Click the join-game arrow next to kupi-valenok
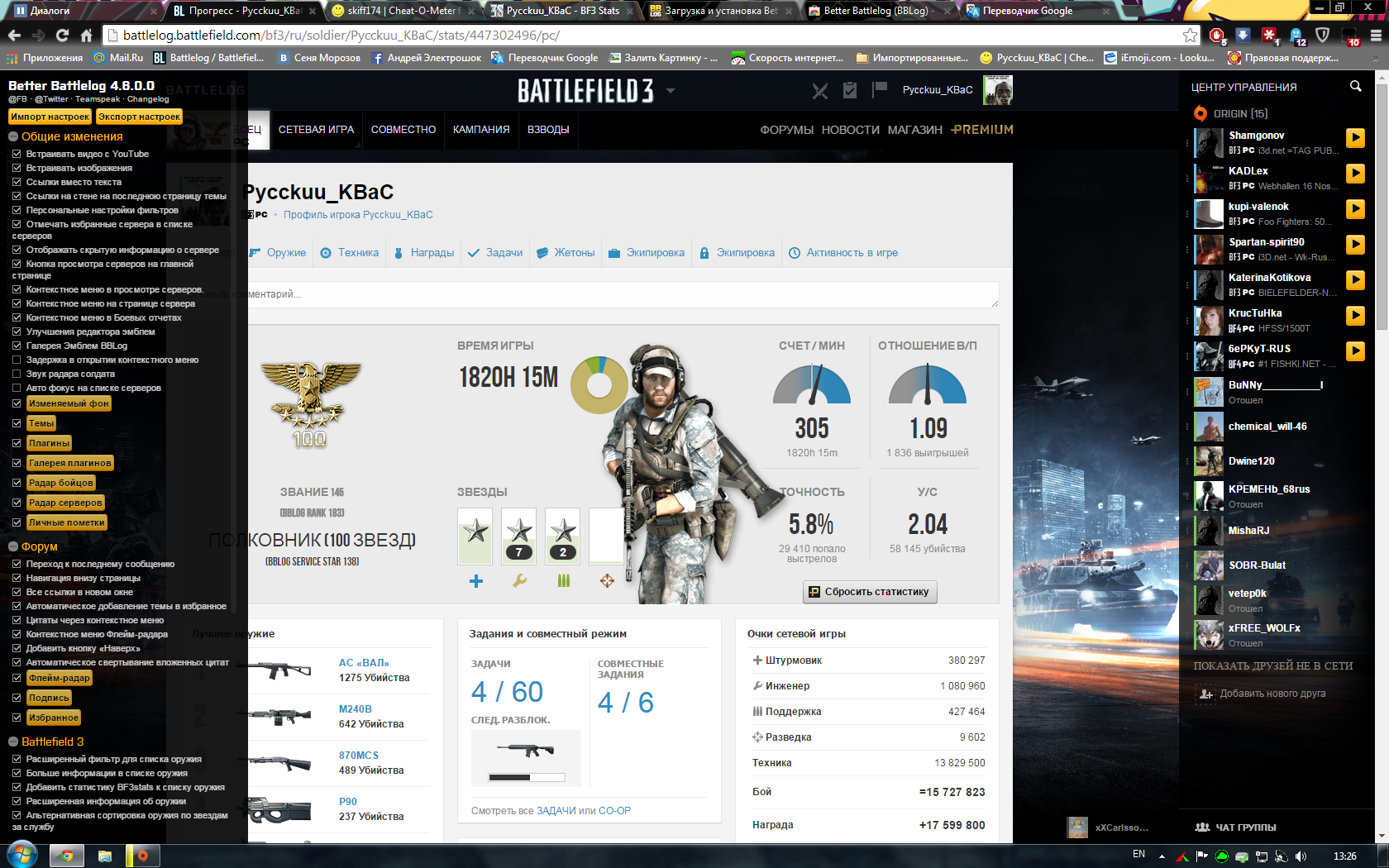This screenshot has height=868, width=1389. click(x=1355, y=209)
